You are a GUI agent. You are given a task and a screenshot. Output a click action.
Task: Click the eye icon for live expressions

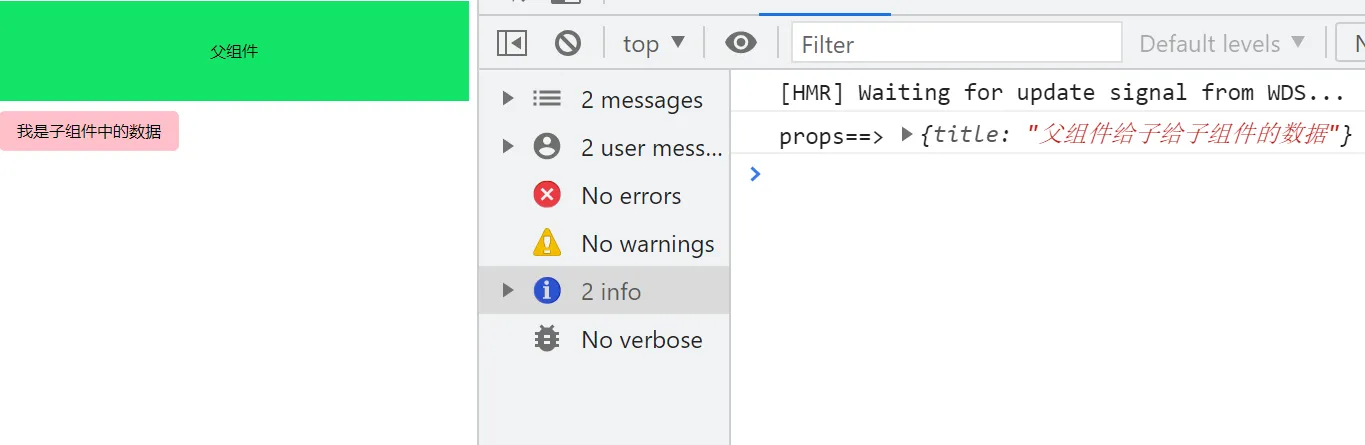[x=741, y=43]
